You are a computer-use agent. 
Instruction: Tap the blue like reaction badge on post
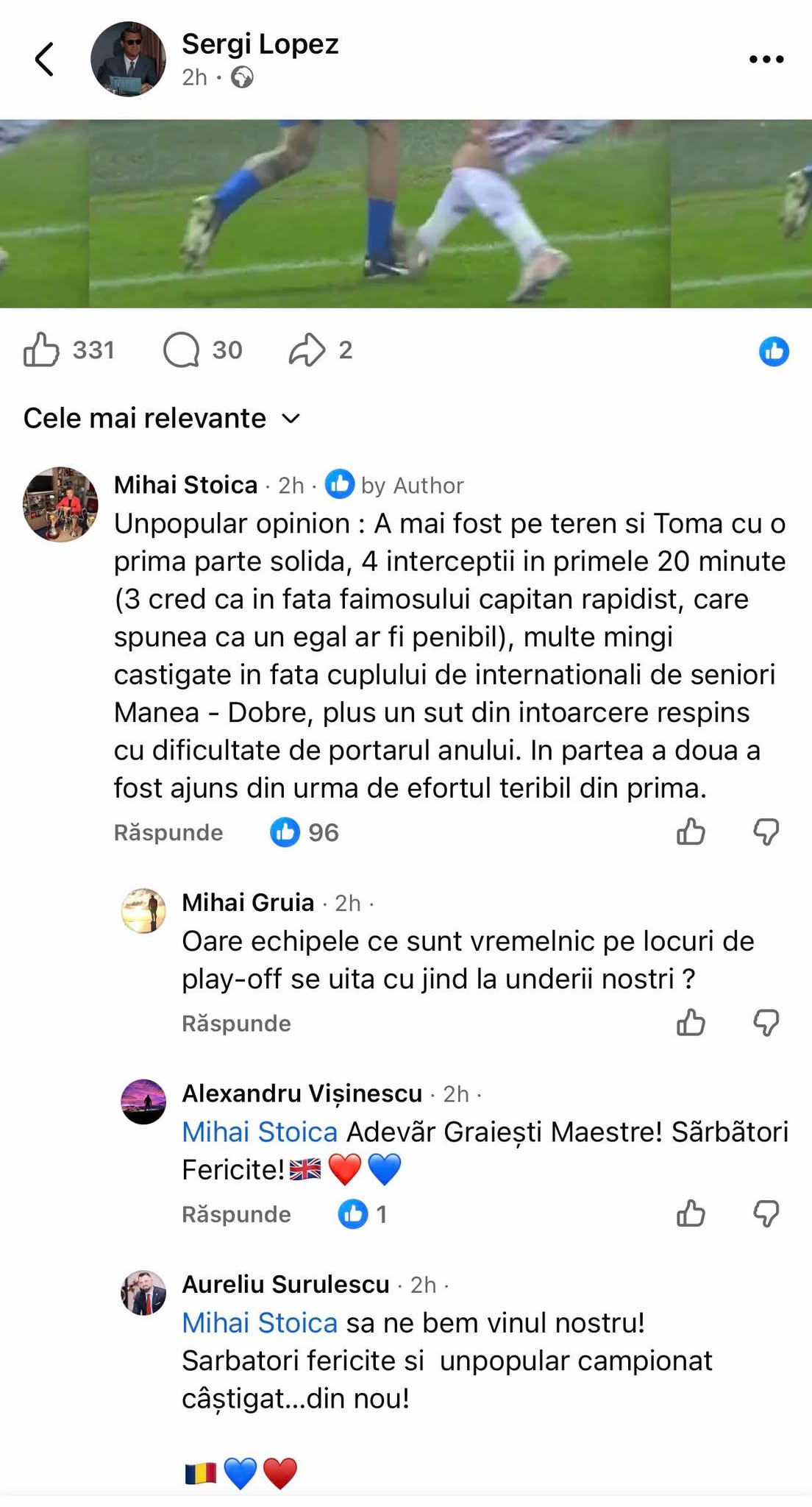click(x=774, y=351)
